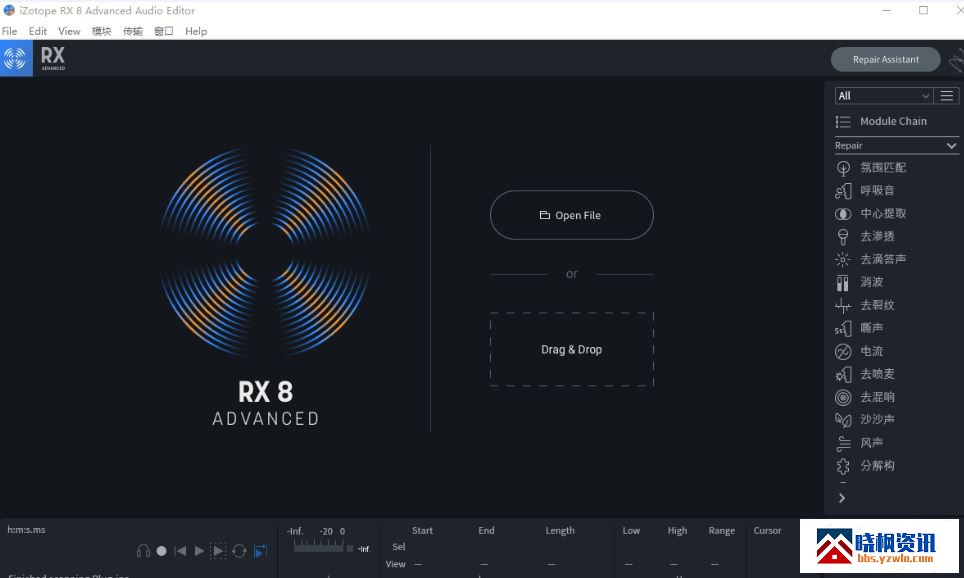Open the Module Chain

[881, 121]
